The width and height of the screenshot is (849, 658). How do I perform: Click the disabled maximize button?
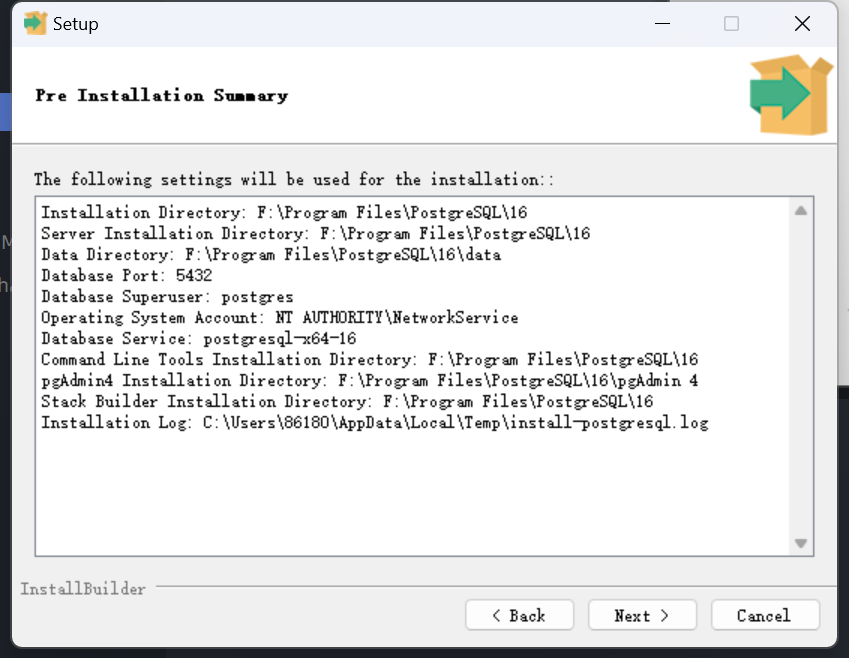732,24
